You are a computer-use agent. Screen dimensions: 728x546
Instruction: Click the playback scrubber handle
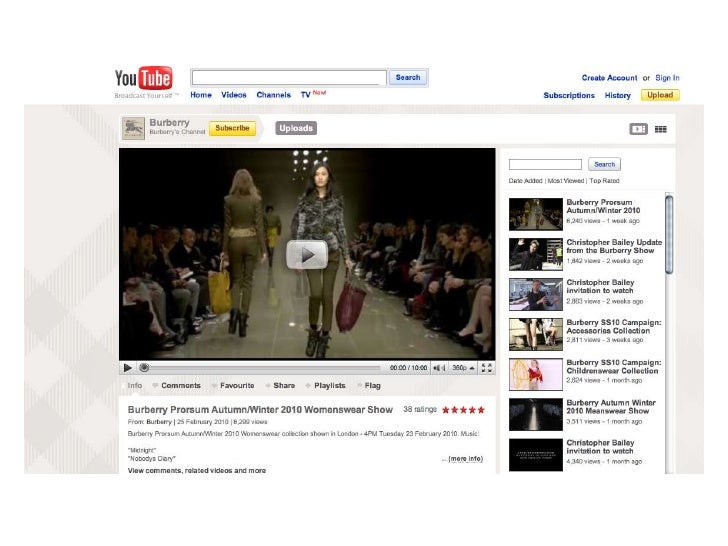[144, 368]
